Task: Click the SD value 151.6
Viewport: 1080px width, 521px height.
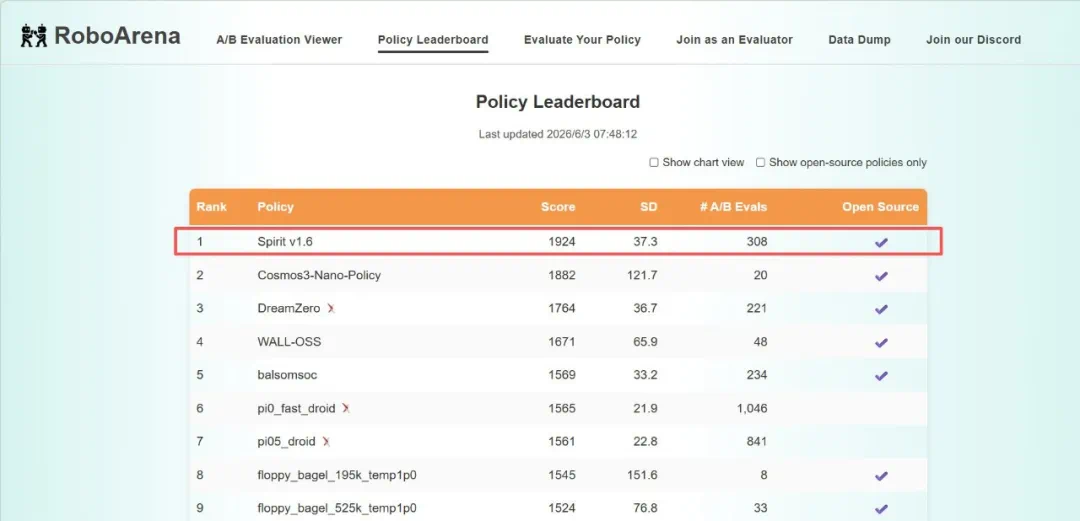Action: tap(643, 475)
